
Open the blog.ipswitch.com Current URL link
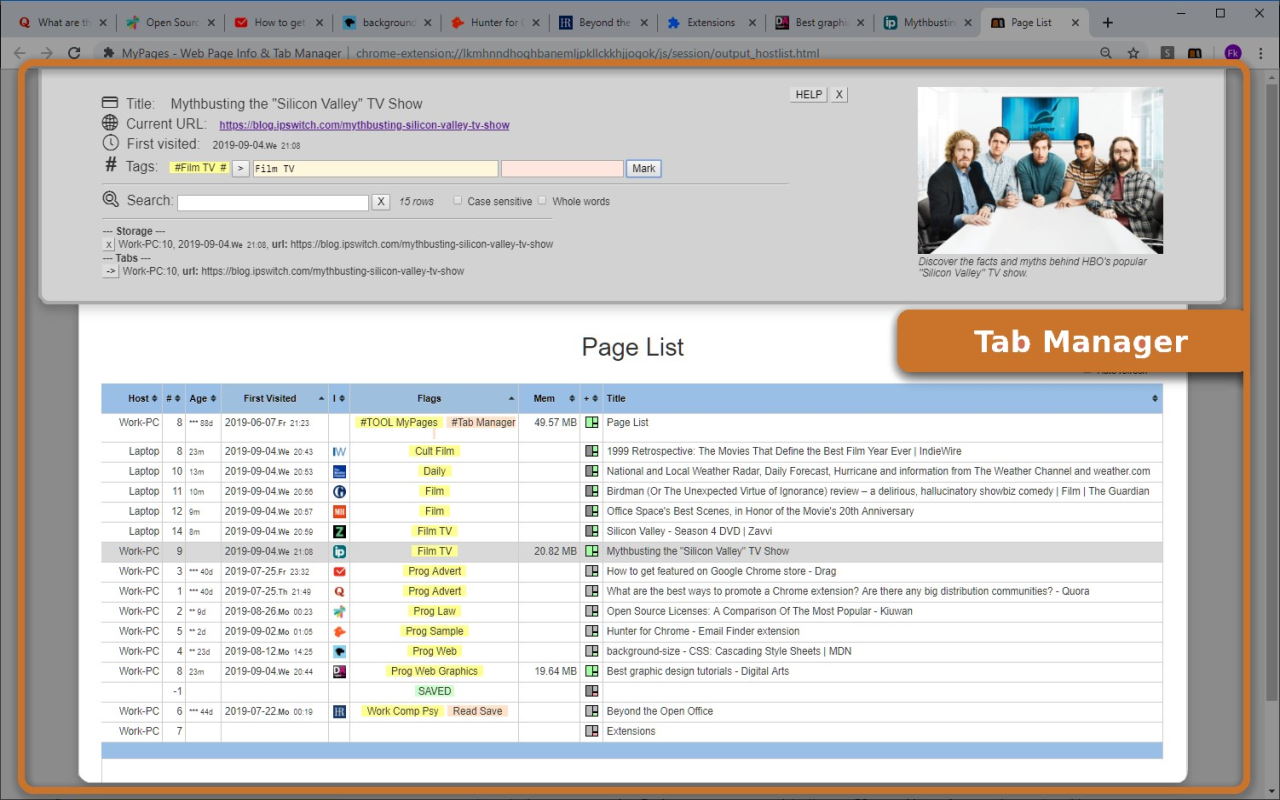[x=364, y=125]
